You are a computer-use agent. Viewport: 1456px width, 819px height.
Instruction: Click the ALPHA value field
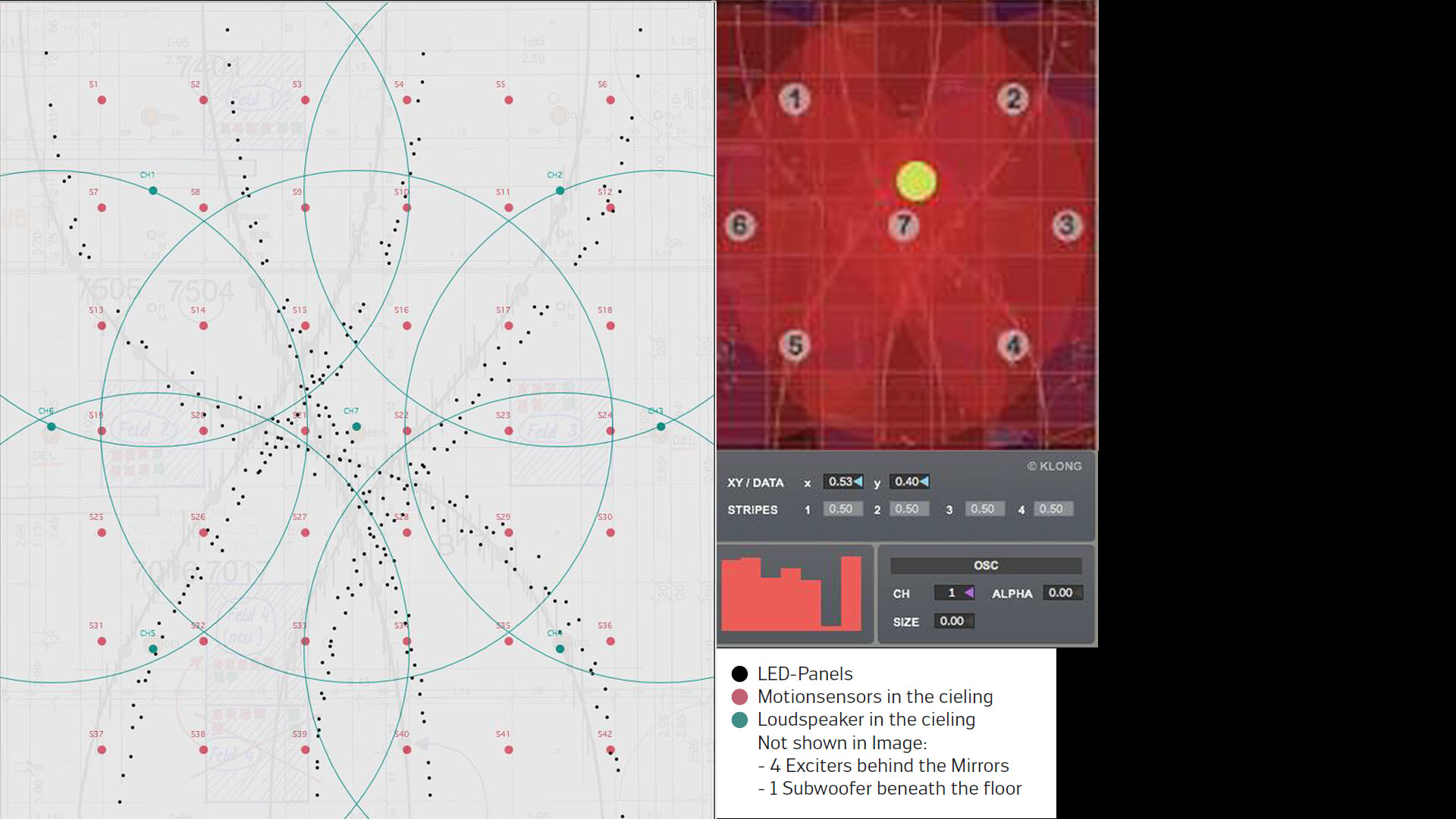coord(1061,593)
